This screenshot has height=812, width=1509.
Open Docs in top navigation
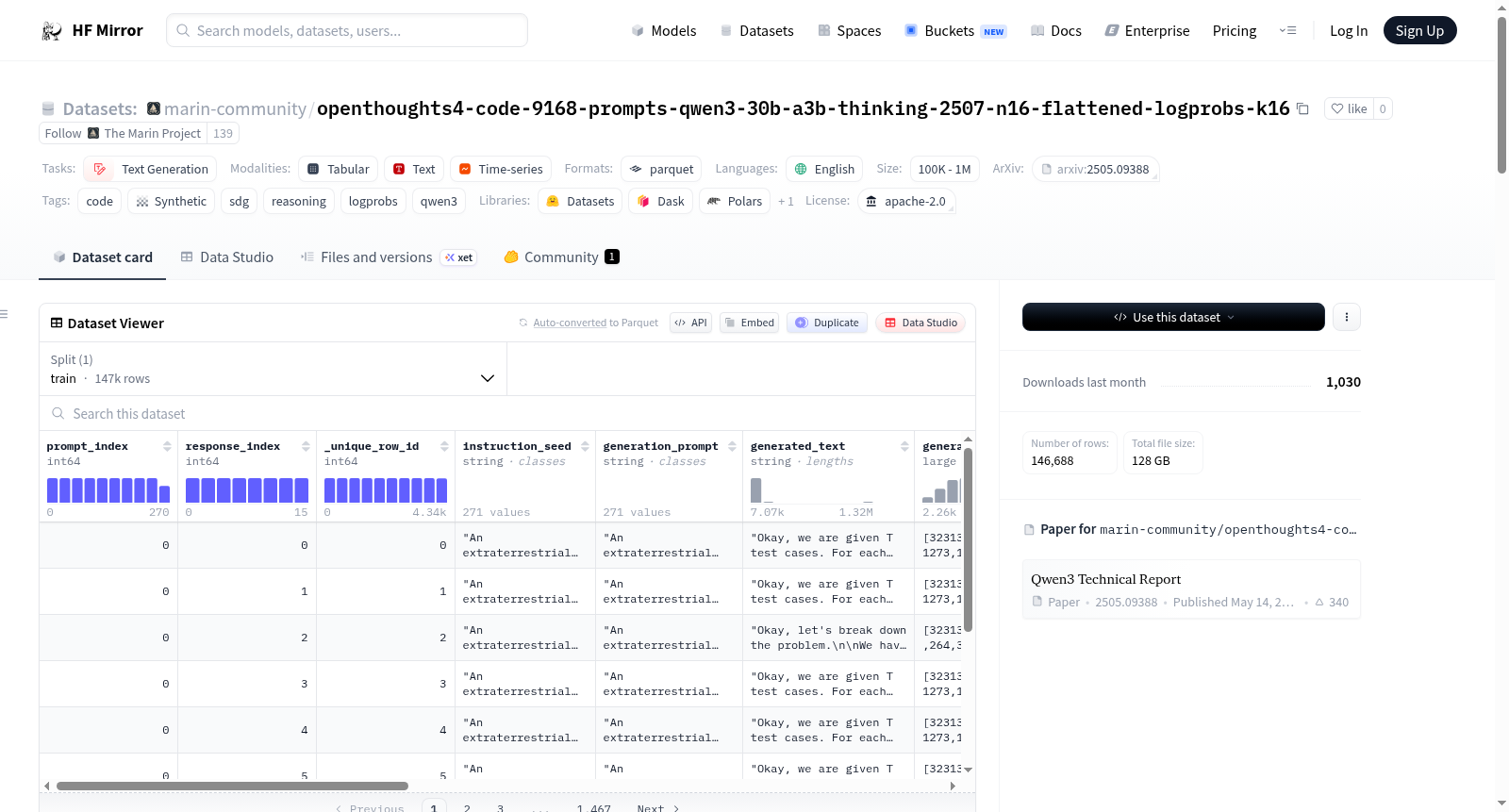(x=1056, y=30)
